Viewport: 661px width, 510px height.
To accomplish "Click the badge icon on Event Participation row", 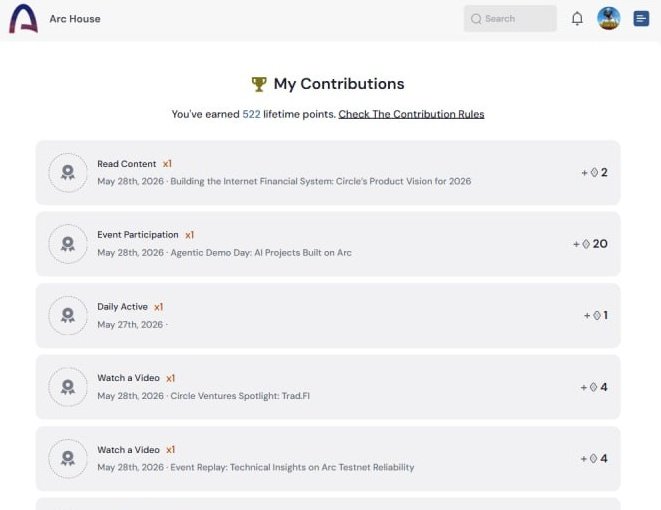I will pos(68,244).
